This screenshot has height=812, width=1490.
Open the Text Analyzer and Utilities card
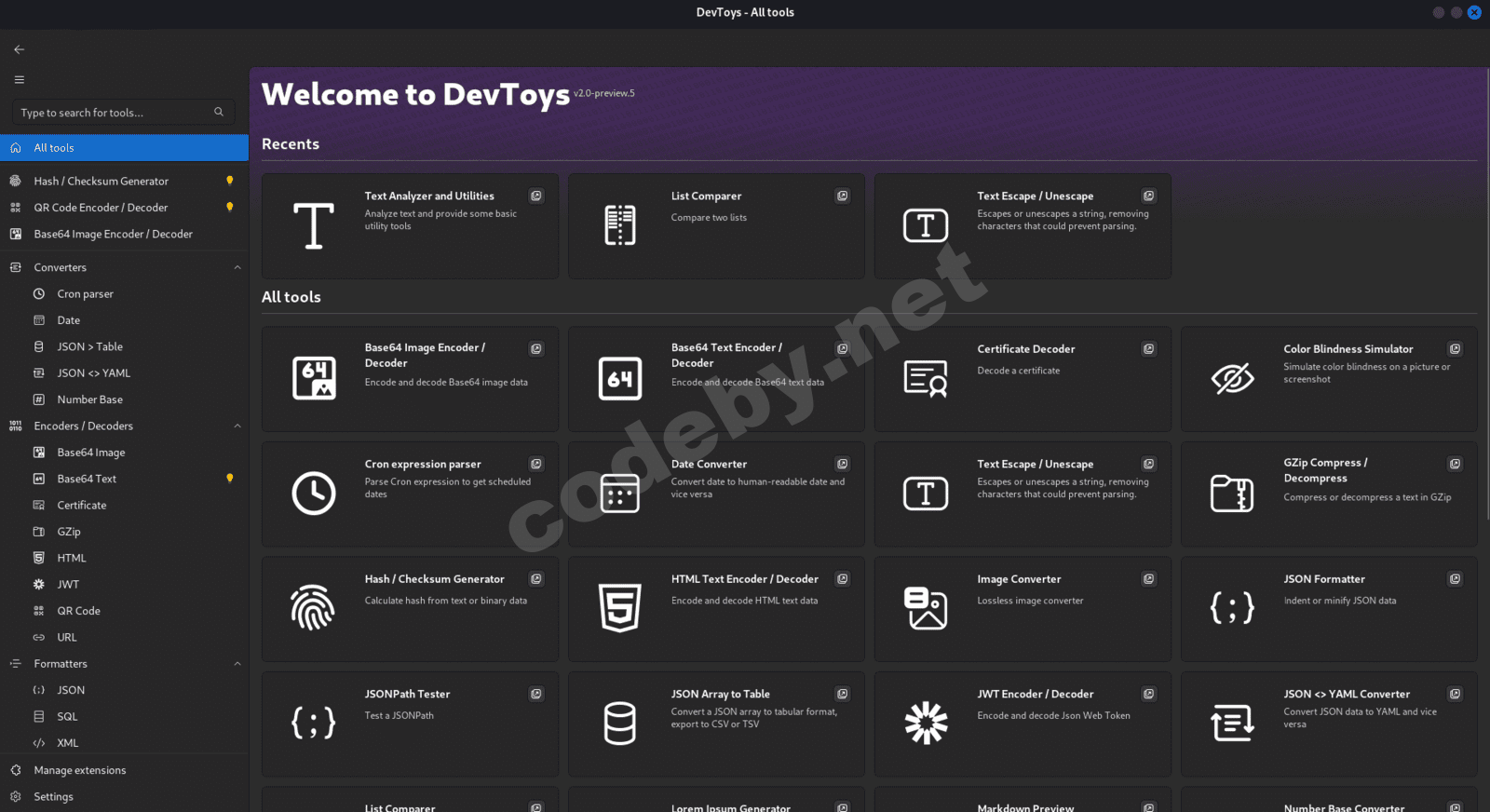(x=410, y=226)
